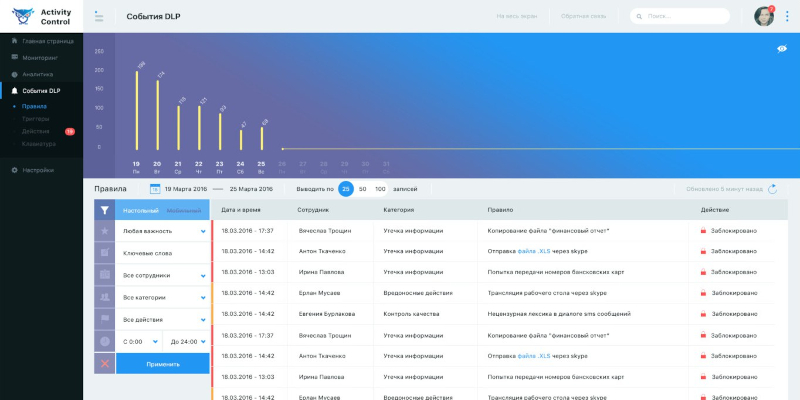Click the red X reset filter icon
This screenshot has height=400, width=800.
click(x=104, y=363)
